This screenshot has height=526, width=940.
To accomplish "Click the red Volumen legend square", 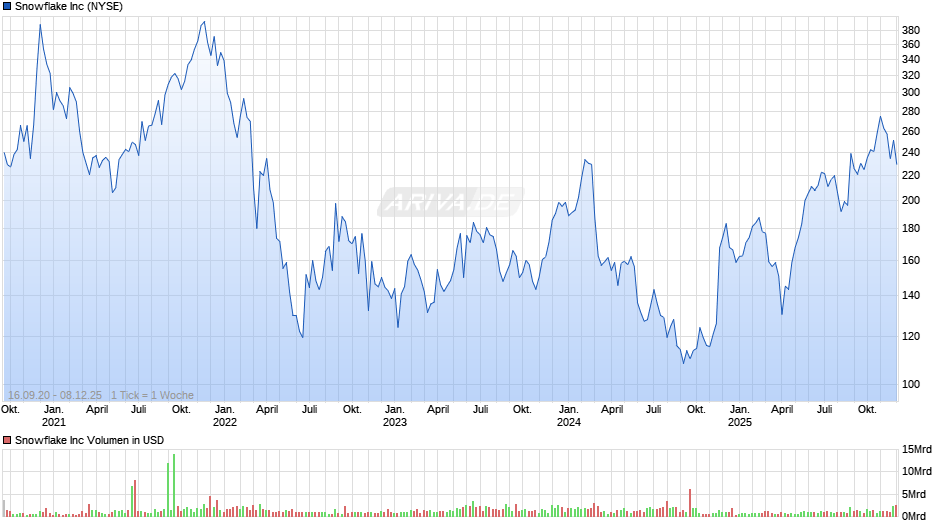I will (7, 440).
